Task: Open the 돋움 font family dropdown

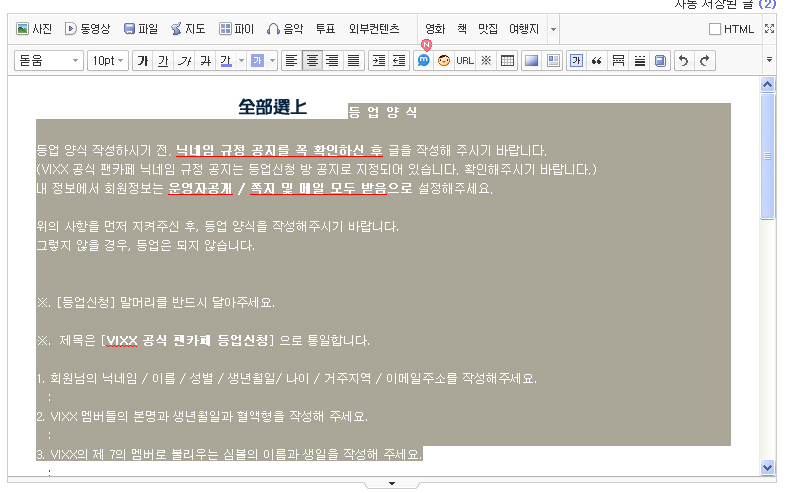Action: (x=48, y=61)
